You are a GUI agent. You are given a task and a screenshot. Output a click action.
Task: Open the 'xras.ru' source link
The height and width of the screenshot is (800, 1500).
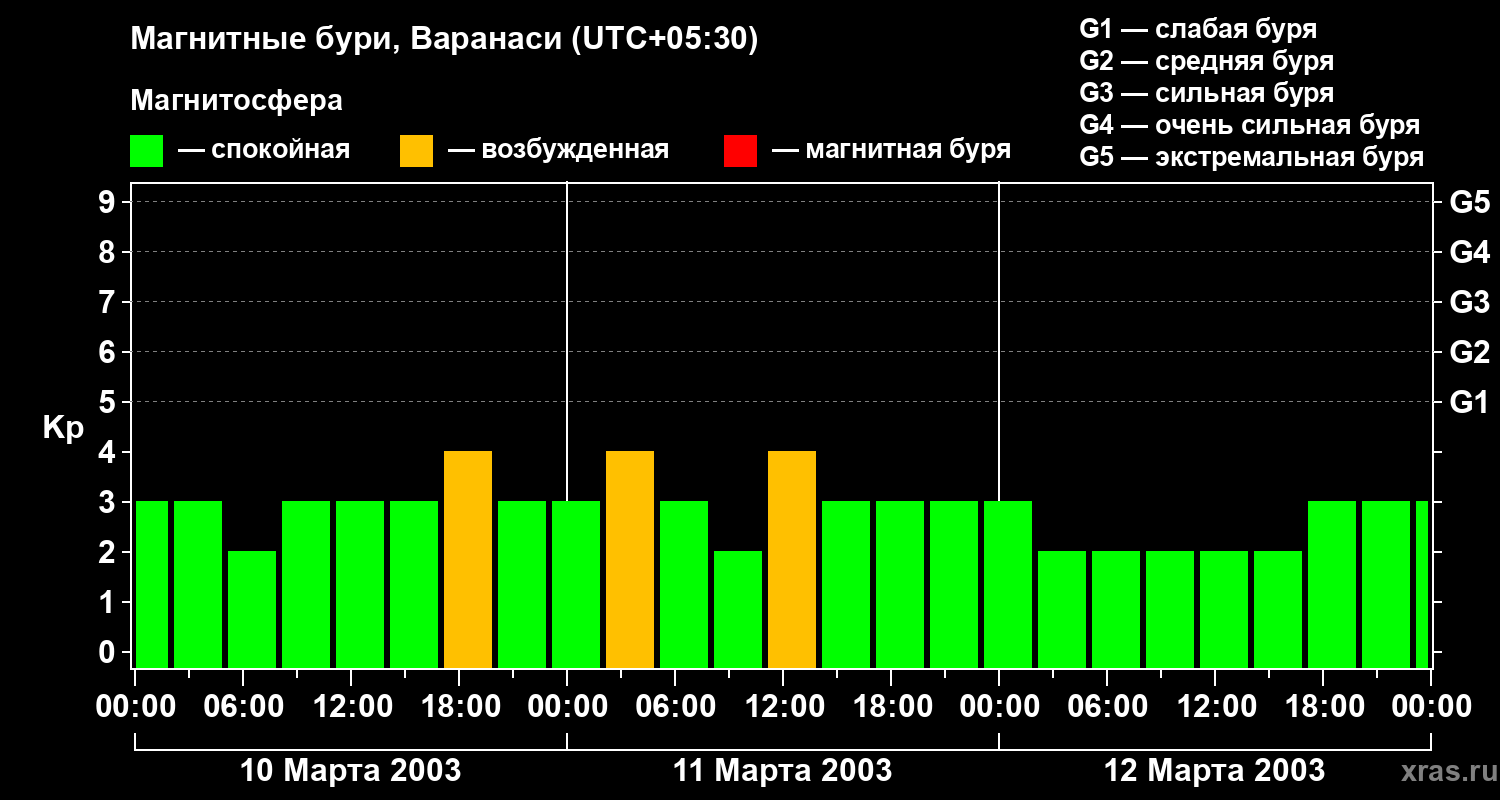[1447, 772]
